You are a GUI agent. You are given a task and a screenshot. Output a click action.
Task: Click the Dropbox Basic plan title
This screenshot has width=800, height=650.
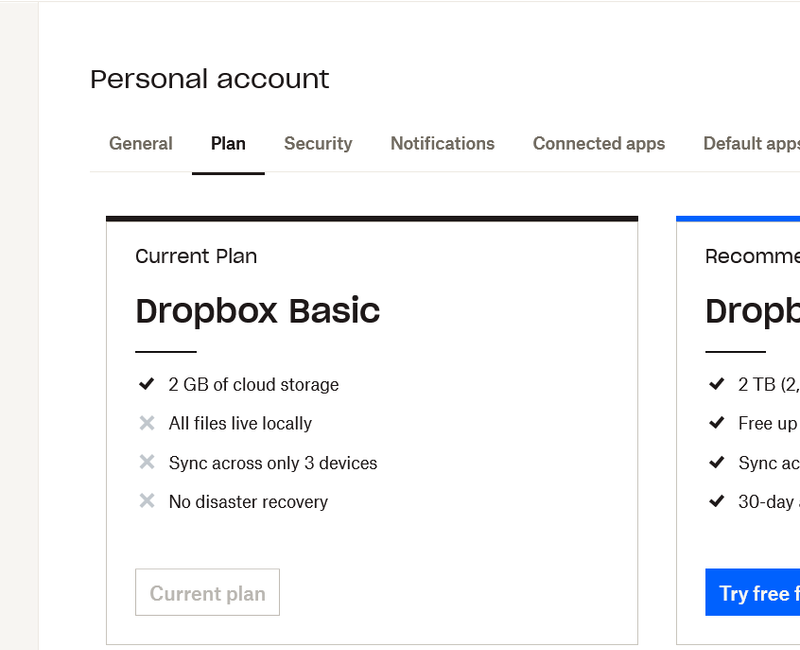tap(257, 310)
